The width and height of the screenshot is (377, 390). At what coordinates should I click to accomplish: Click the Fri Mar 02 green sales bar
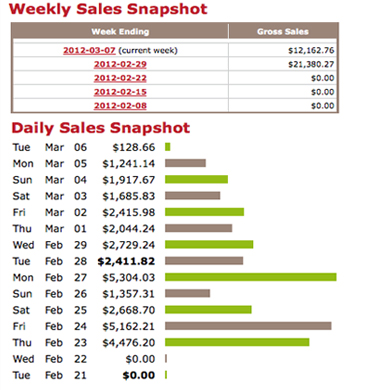pyautogui.click(x=204, y=212)
